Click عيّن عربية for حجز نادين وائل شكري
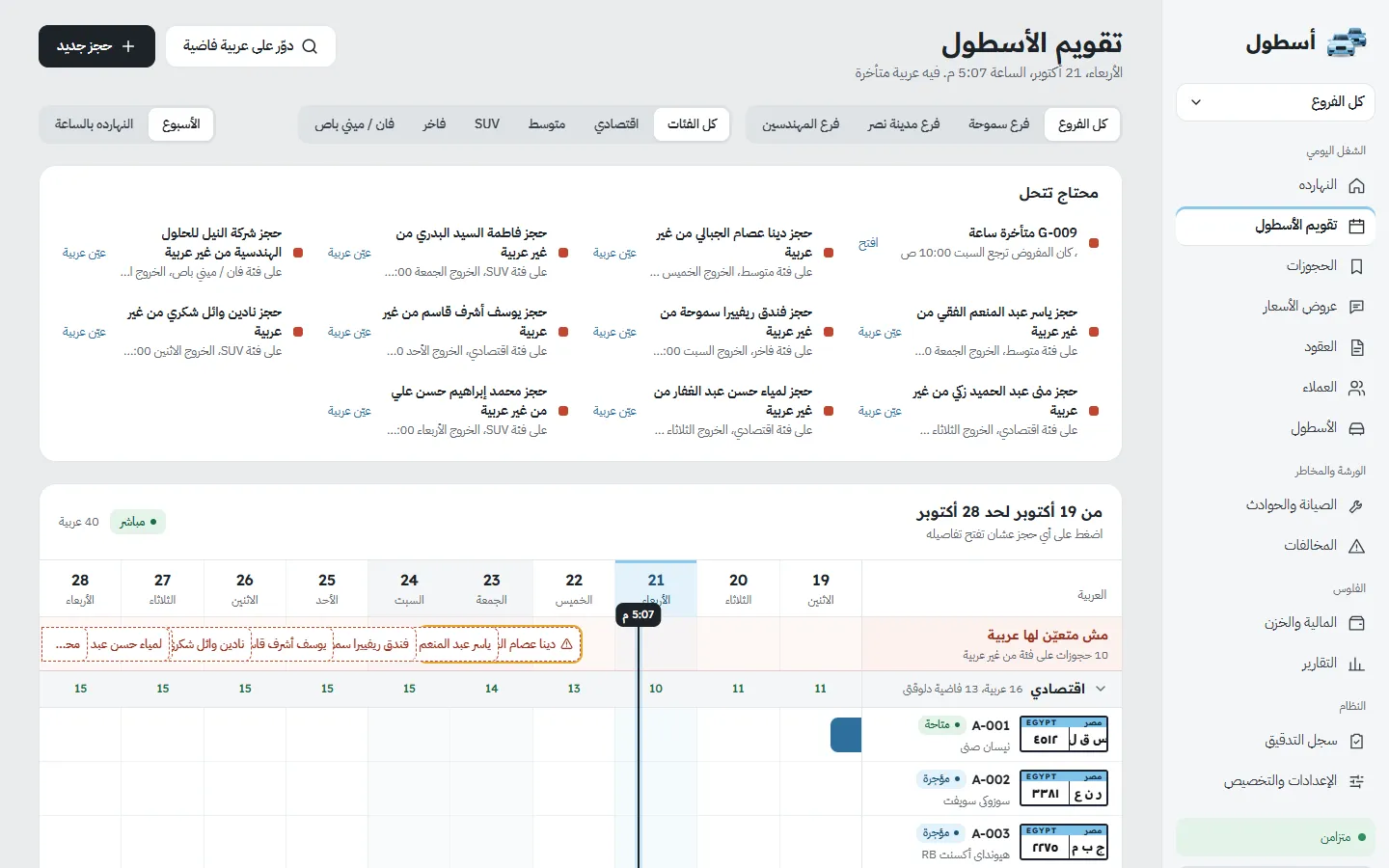 84,332
